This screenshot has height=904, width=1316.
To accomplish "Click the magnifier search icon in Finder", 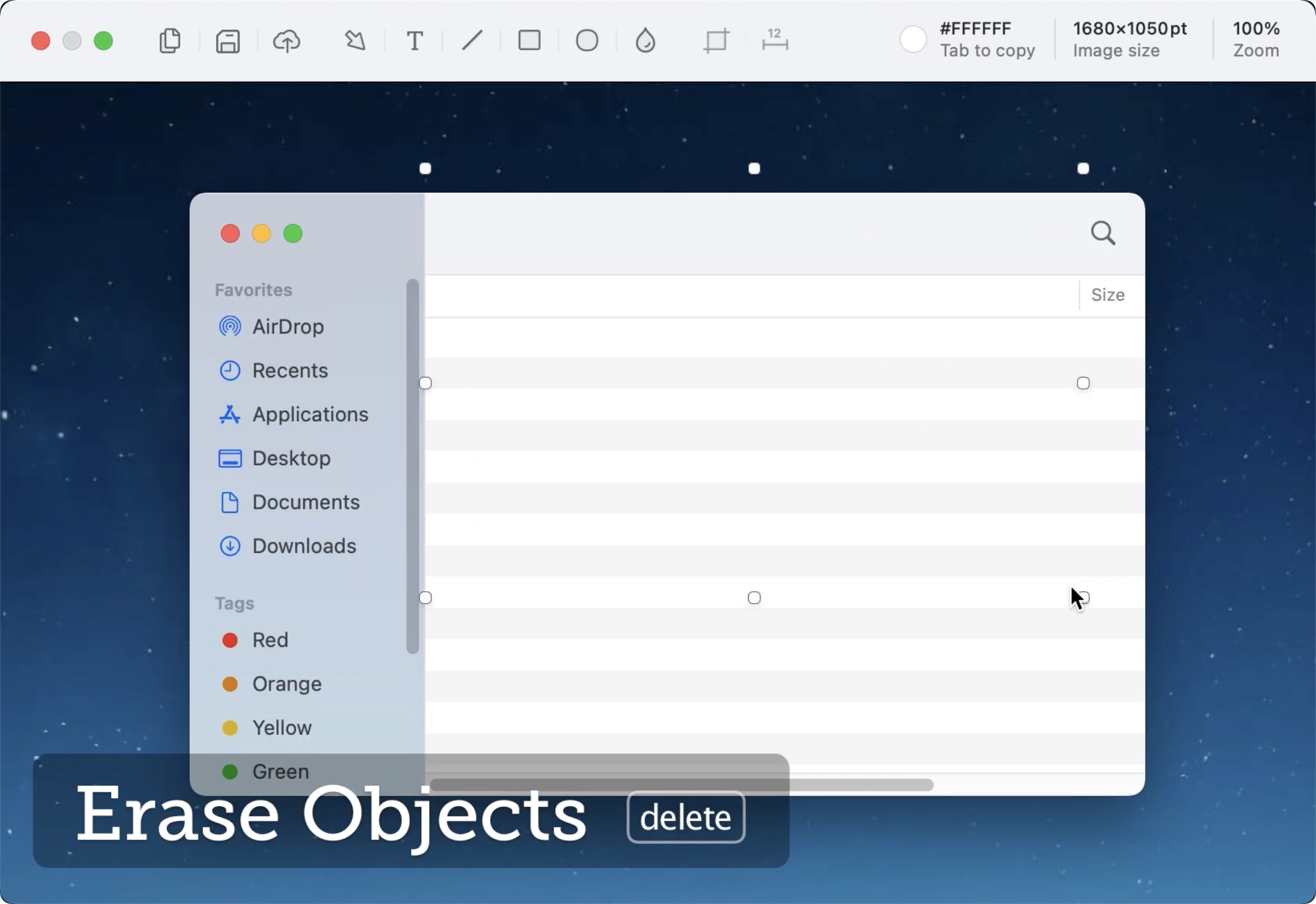I will pyautogui.click(x=1102, y=233).
